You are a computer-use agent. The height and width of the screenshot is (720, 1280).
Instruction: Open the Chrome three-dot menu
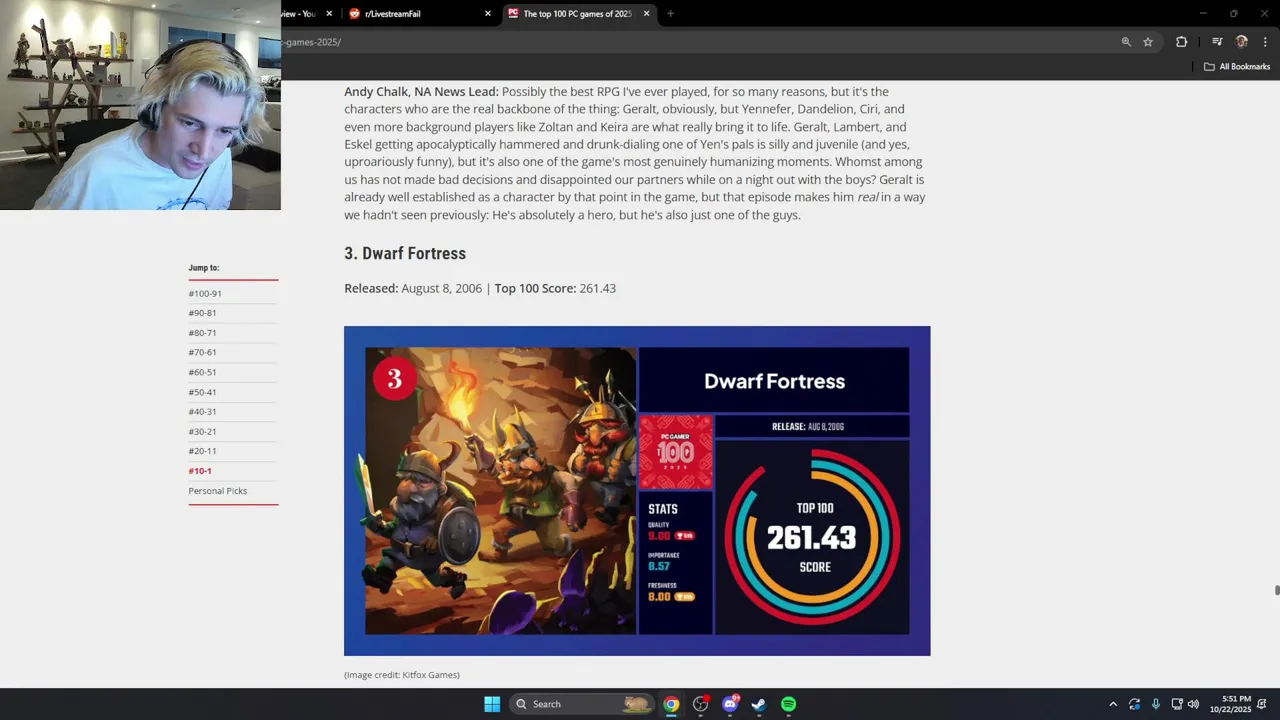pyautogui.click(x=1265, y=42)
